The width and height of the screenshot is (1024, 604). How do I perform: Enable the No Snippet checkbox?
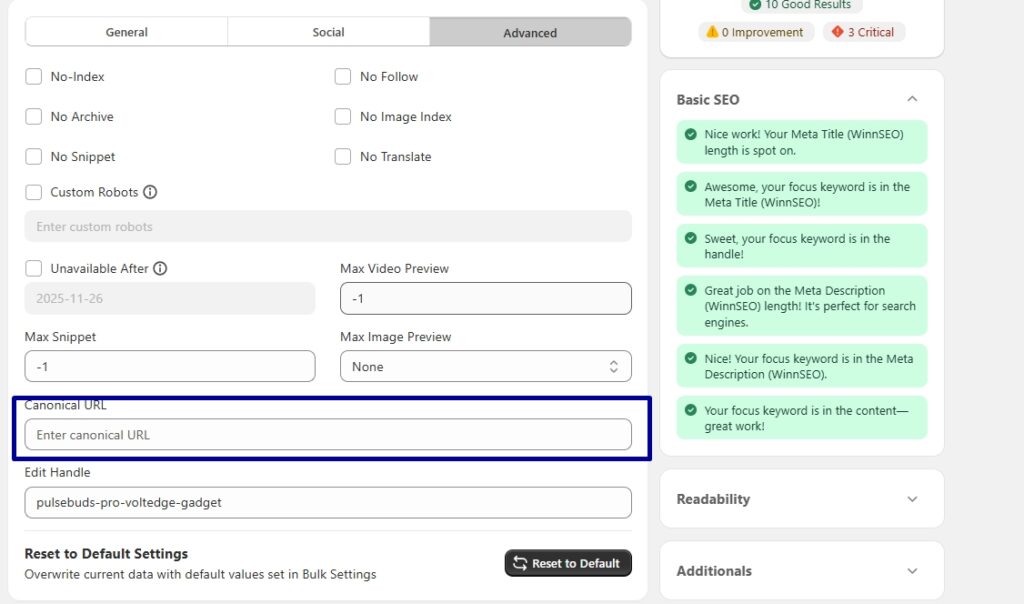click(33, 157)
